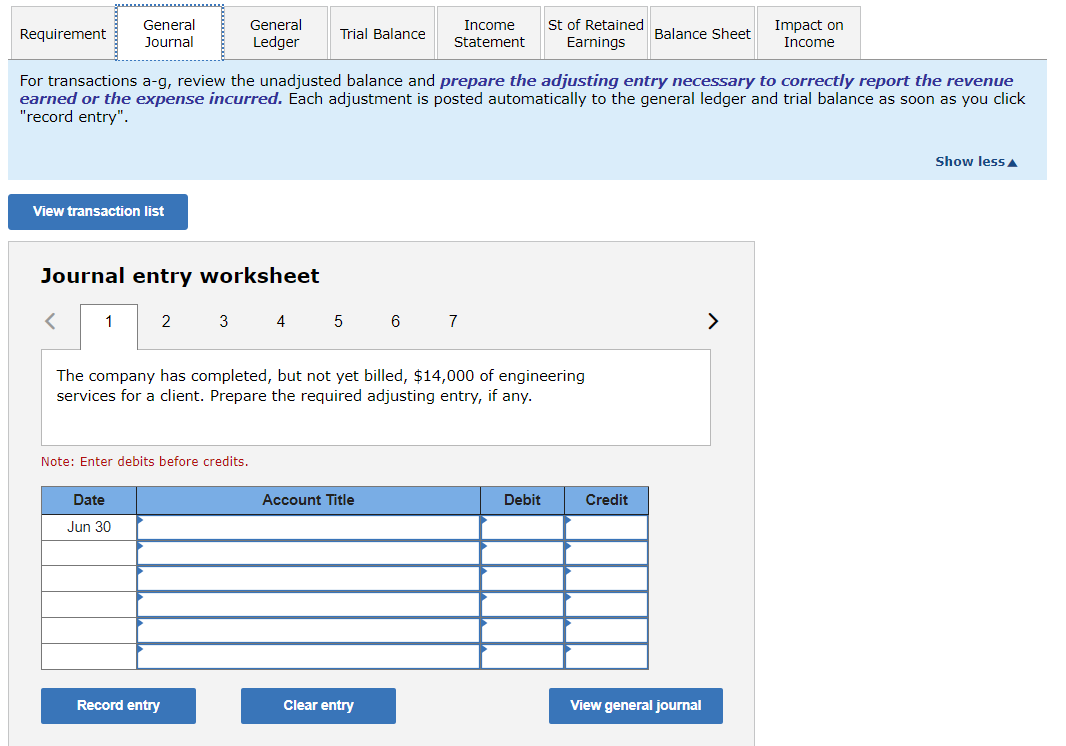Click Credit field in Jun 30 row

[x=606, y=528]
